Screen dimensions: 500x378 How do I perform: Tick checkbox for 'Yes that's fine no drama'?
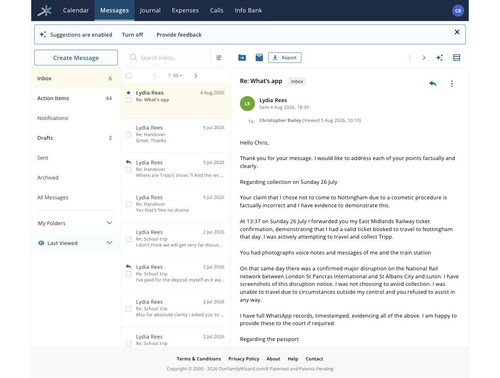click(128, 204)
